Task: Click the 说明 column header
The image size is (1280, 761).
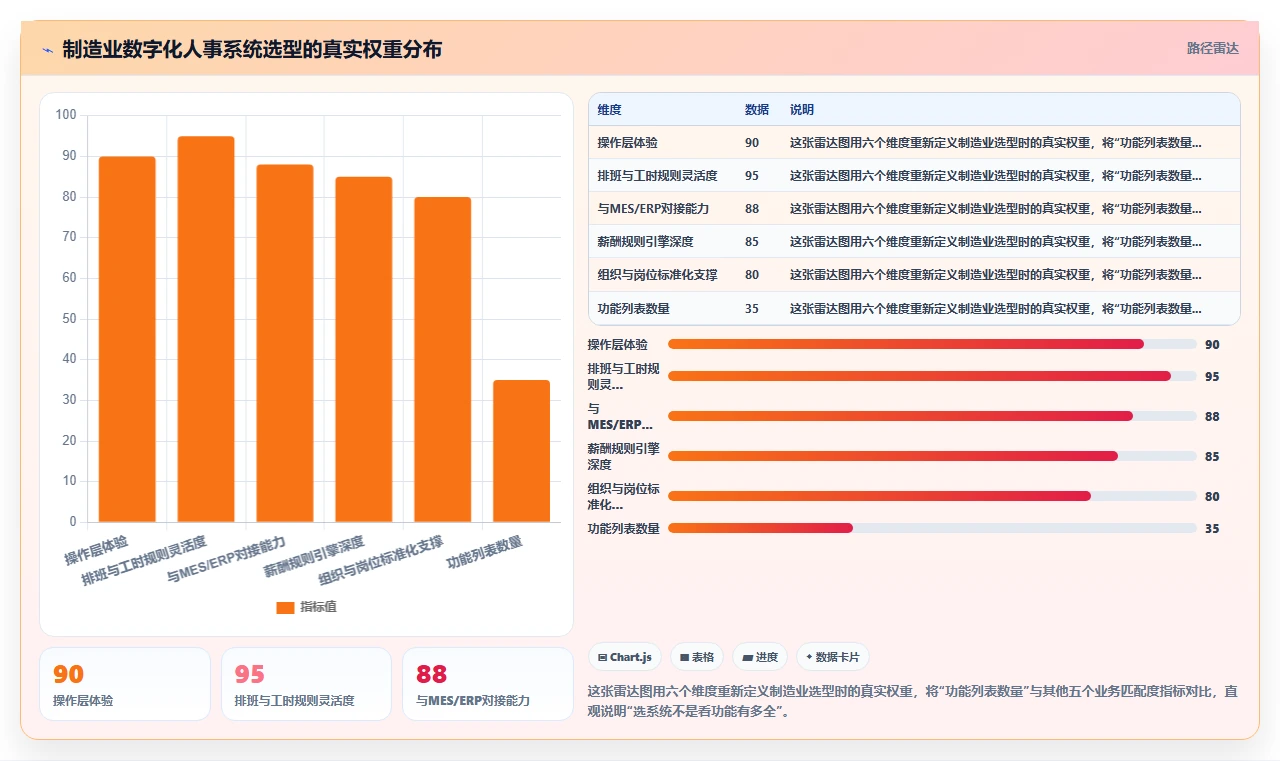Action: [x=802, y=109]
